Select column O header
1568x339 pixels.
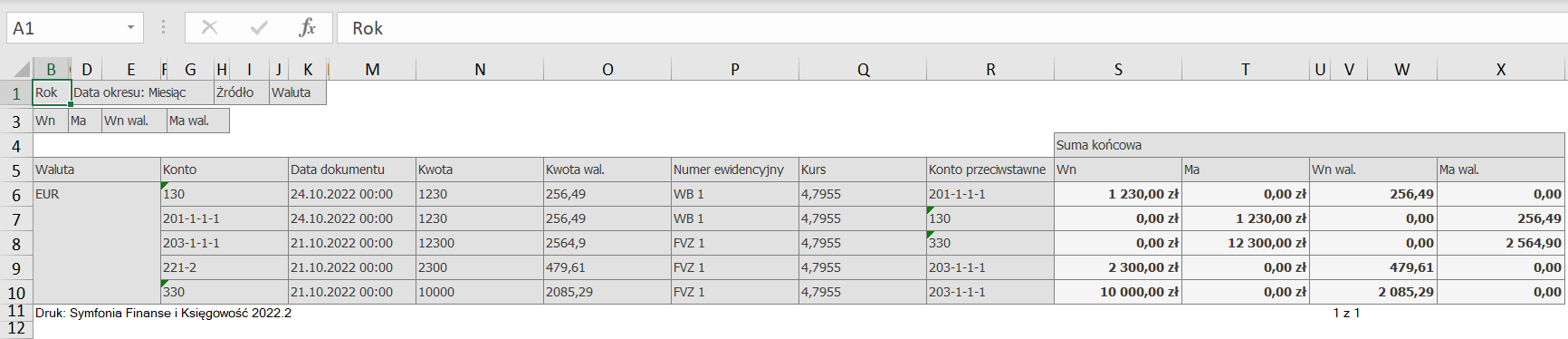coord(607,69)
